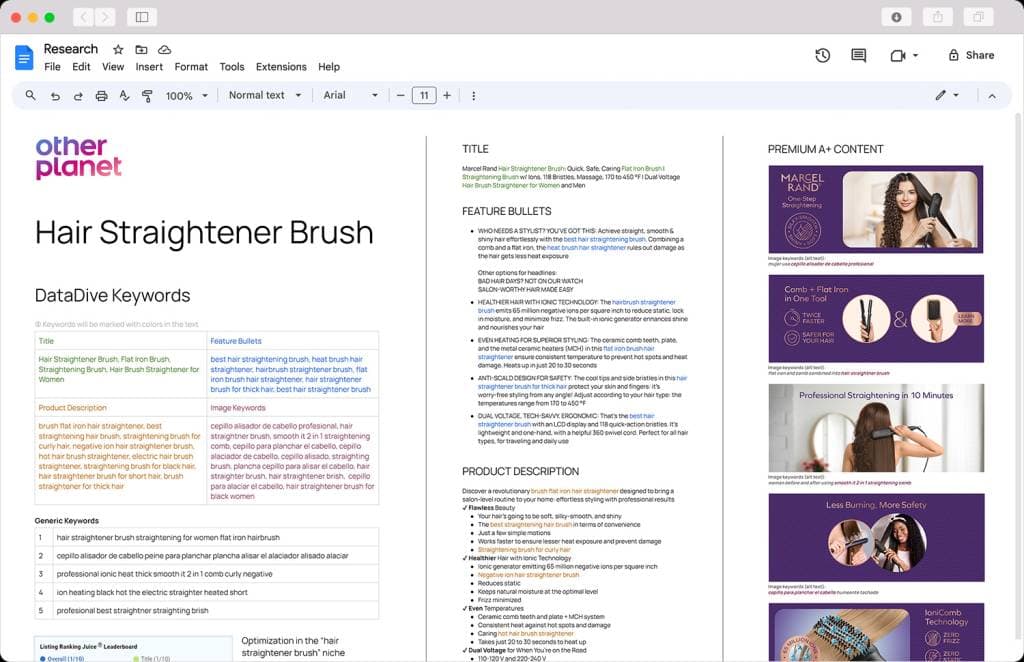The width and height of the screenshot is (1024, 662).
Task: Open the 100% zoom dropdown
Action: (187, 96)
